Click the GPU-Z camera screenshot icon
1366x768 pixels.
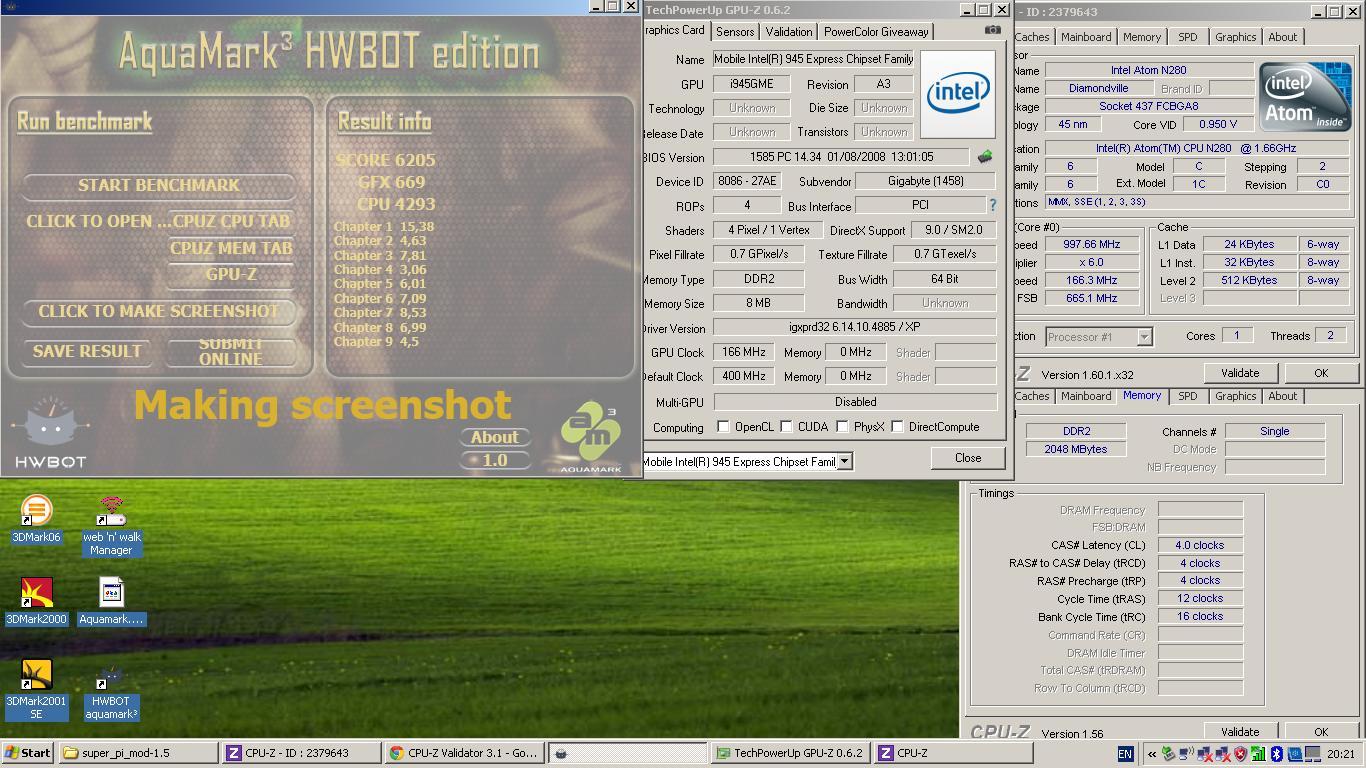point(992,30)
